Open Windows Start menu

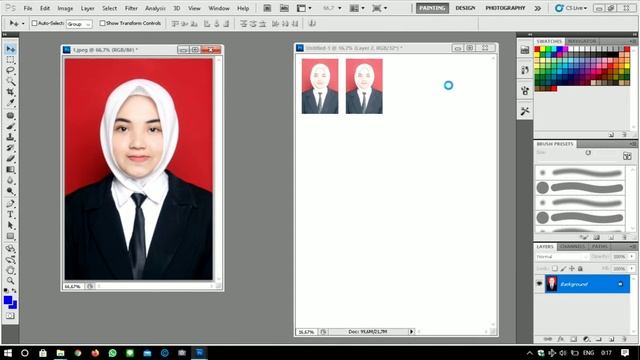[8, 353]
